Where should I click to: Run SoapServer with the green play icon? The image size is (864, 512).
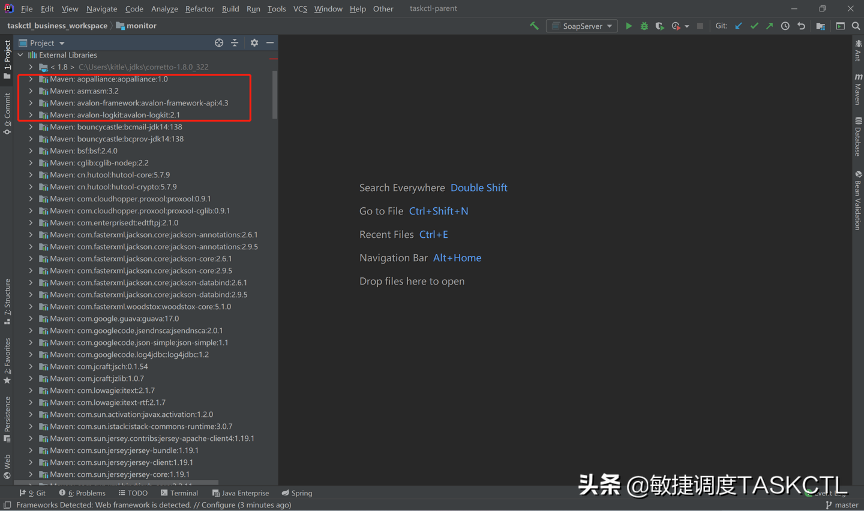(629, 26)
